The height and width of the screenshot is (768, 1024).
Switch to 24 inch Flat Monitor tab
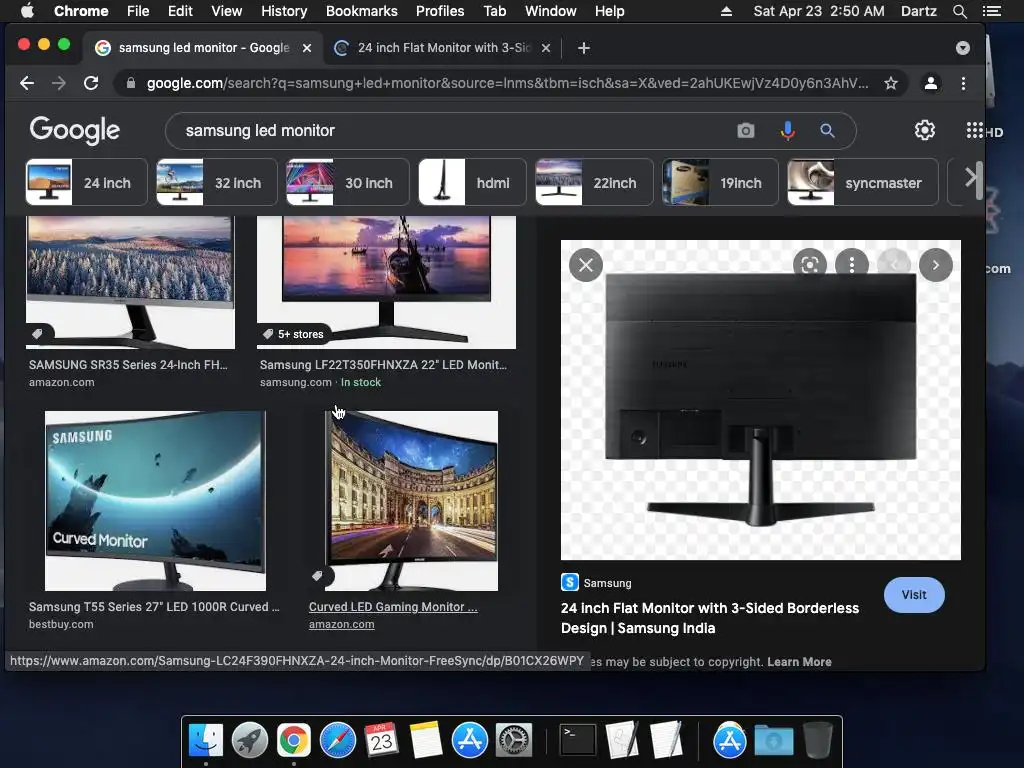444,48
